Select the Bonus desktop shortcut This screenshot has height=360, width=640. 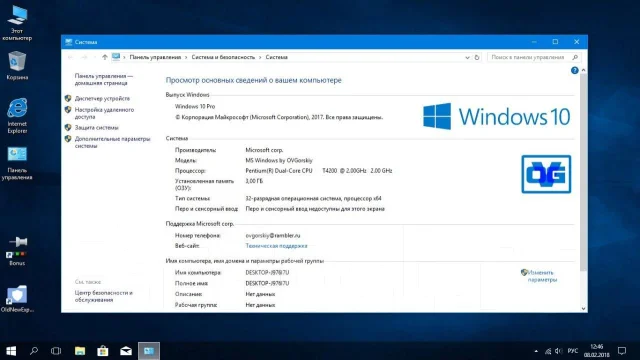click(17, 251)
